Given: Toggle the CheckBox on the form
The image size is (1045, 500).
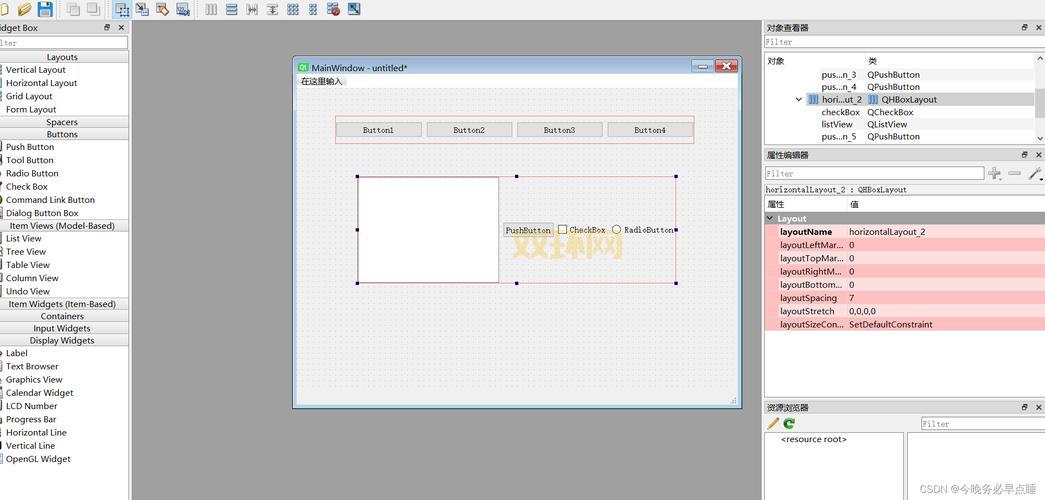Looking at the screenshot, I should coord(562,230).
